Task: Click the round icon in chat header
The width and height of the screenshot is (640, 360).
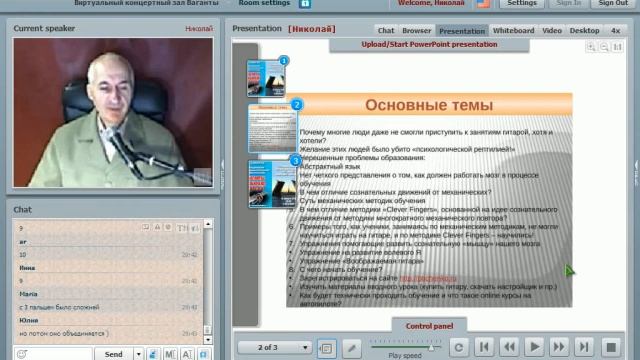Action: pyautogui.click(x=168, y=227)
